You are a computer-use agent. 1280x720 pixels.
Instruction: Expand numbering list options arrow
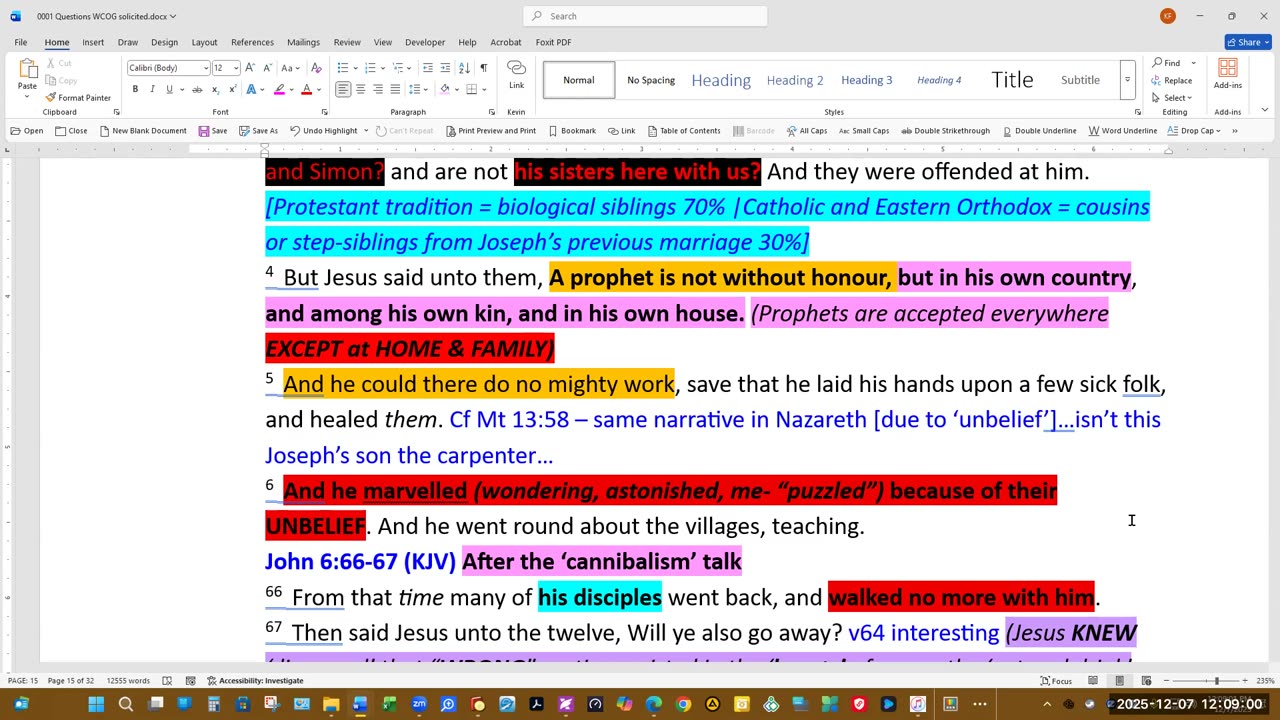coord(381,68)
